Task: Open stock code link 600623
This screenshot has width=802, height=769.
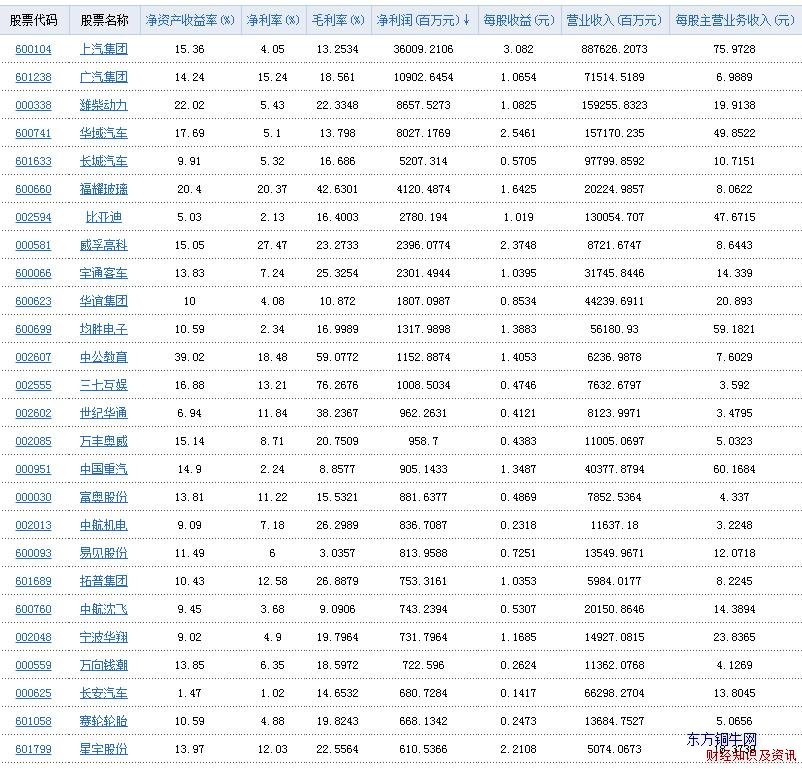Action: (33, 301)
